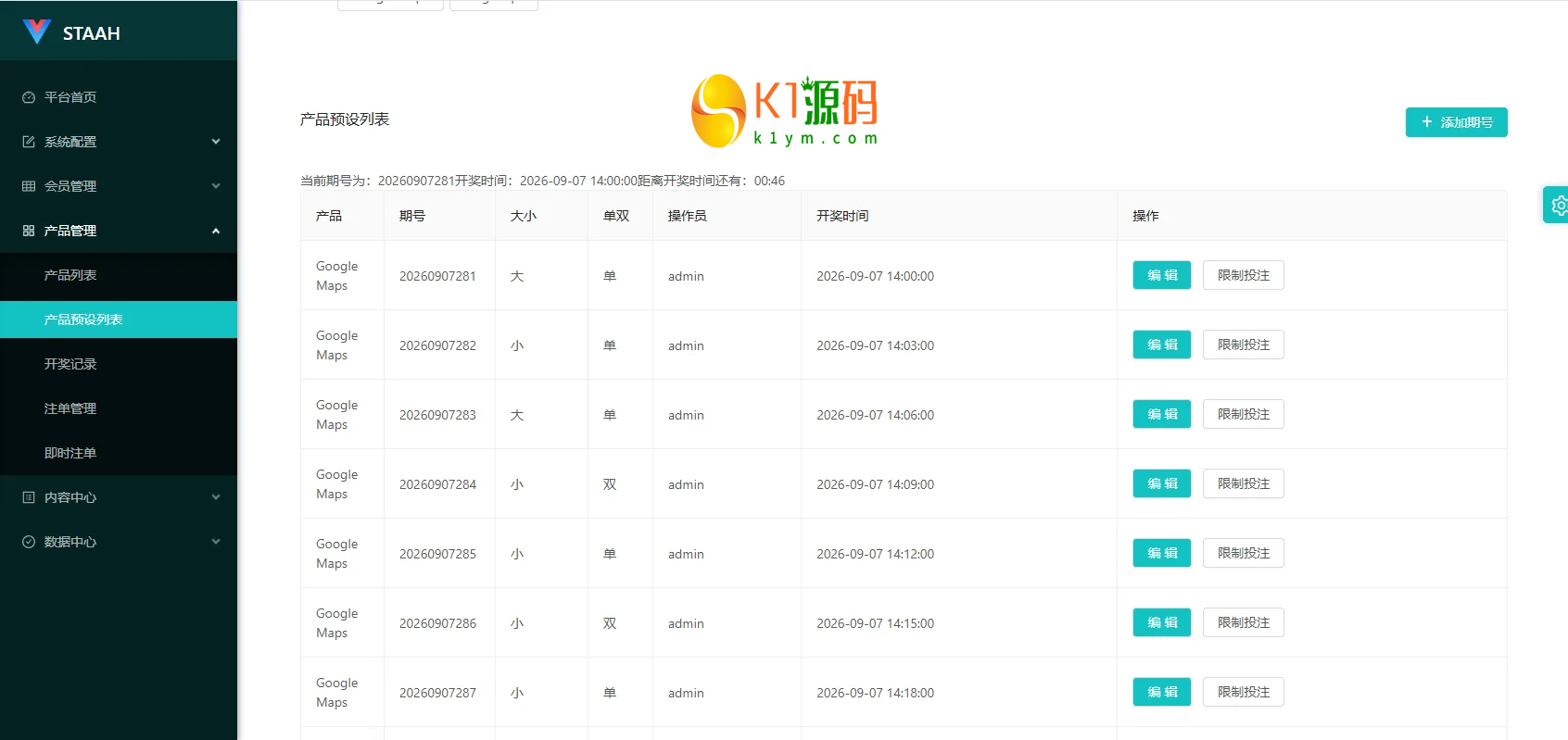Viewport: 1568px width, 740px height.
Task: Click 限制投注 for period 20260907285
Action: pos(1244,553)
